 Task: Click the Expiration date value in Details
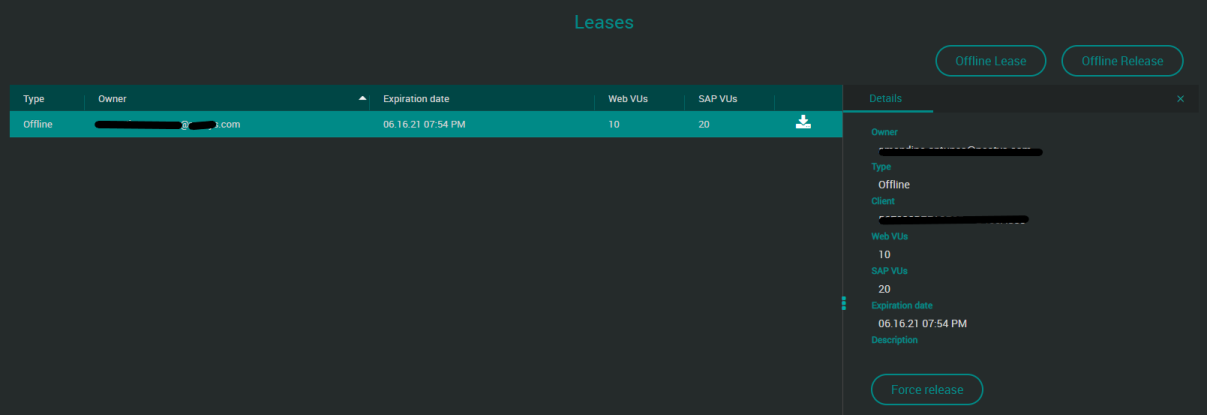pos(922,323)
